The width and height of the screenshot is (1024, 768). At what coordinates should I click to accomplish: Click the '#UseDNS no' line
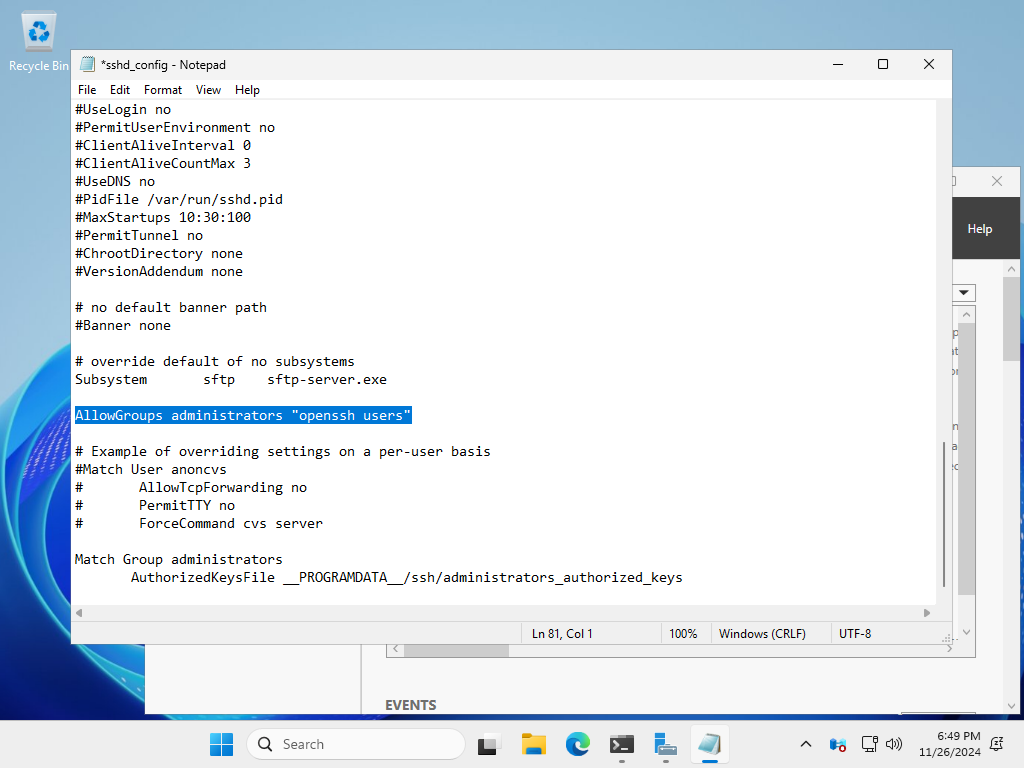114,182
